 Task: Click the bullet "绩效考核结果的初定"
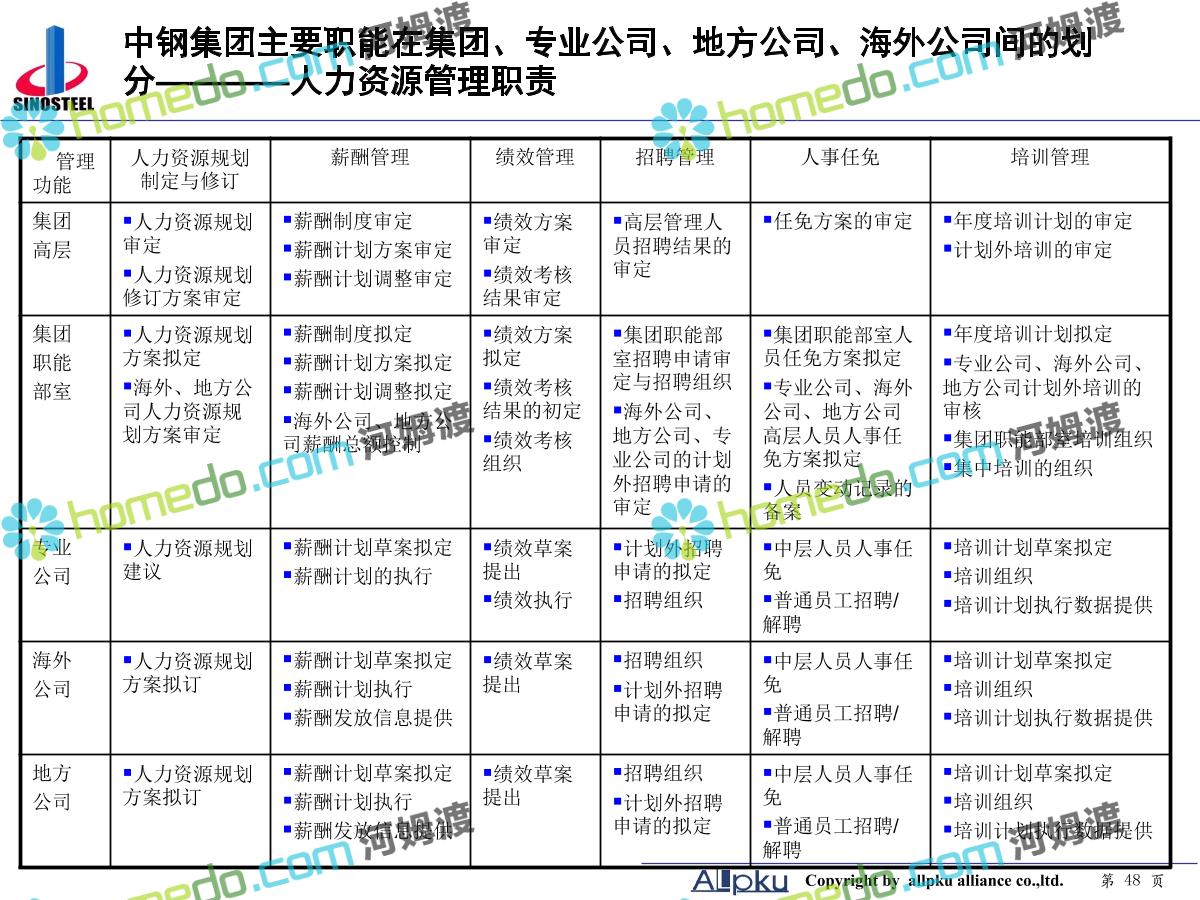coord(532,399)
